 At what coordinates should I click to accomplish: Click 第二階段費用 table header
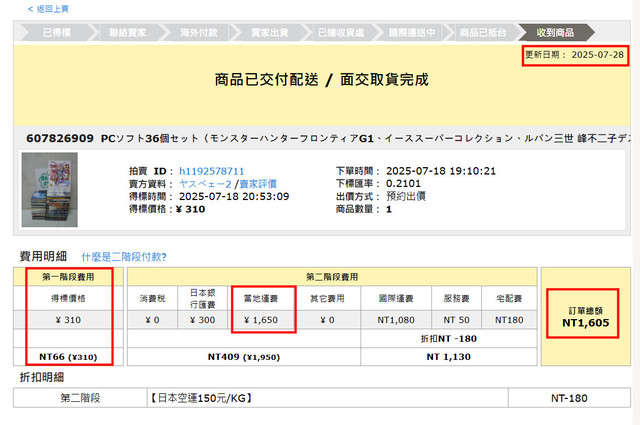(x=332, y=277)
